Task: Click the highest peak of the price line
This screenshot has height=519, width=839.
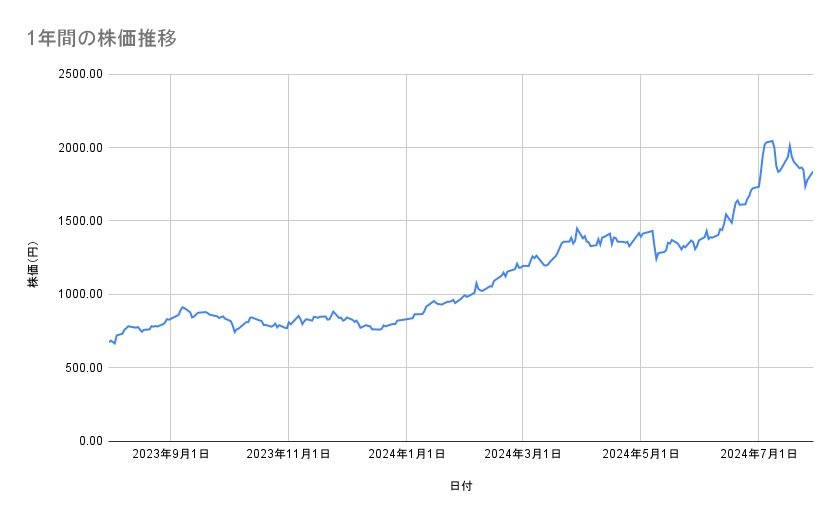Action: tap(772, 141)
